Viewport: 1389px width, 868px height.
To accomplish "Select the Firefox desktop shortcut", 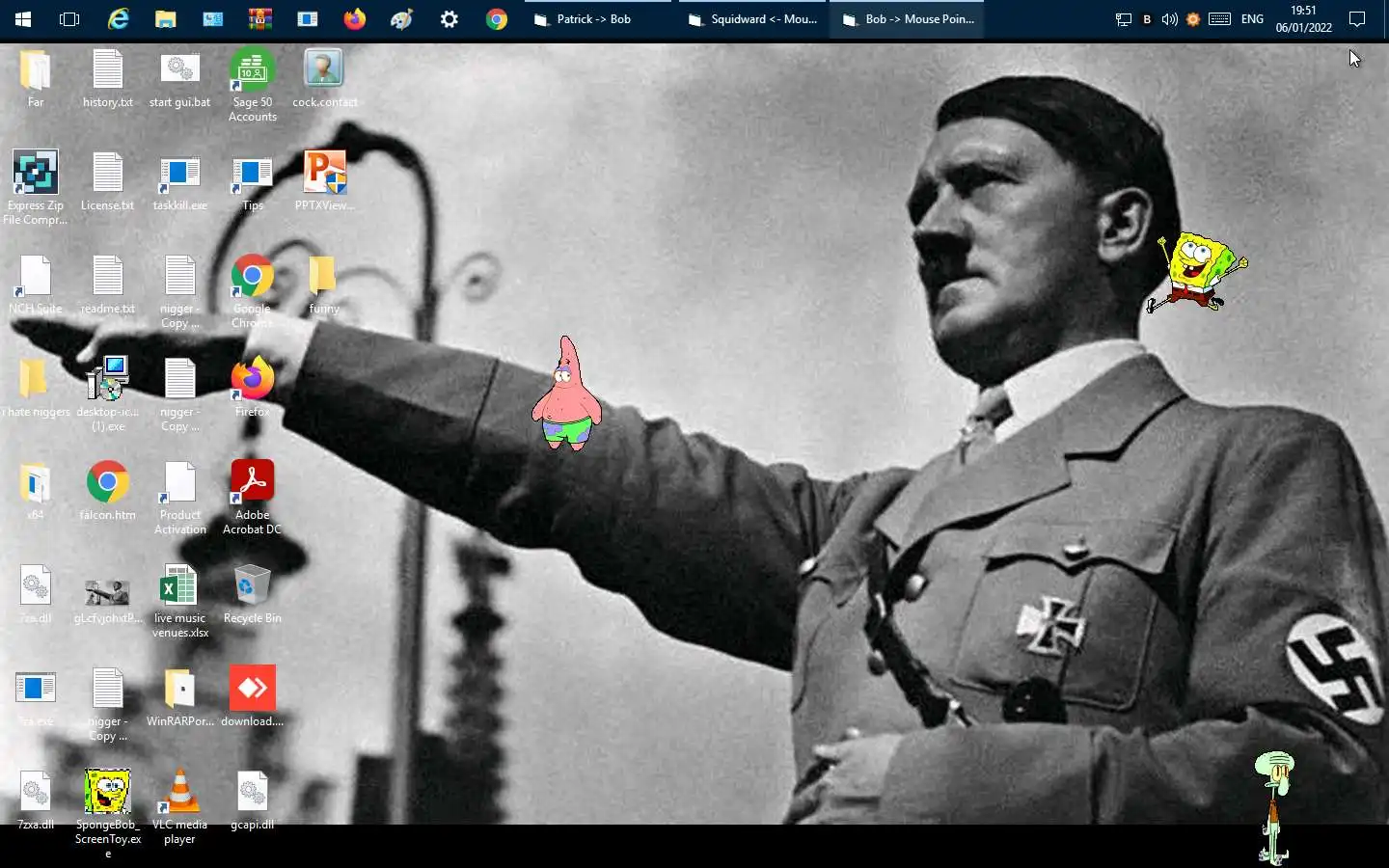I will [x=253, y=388].
